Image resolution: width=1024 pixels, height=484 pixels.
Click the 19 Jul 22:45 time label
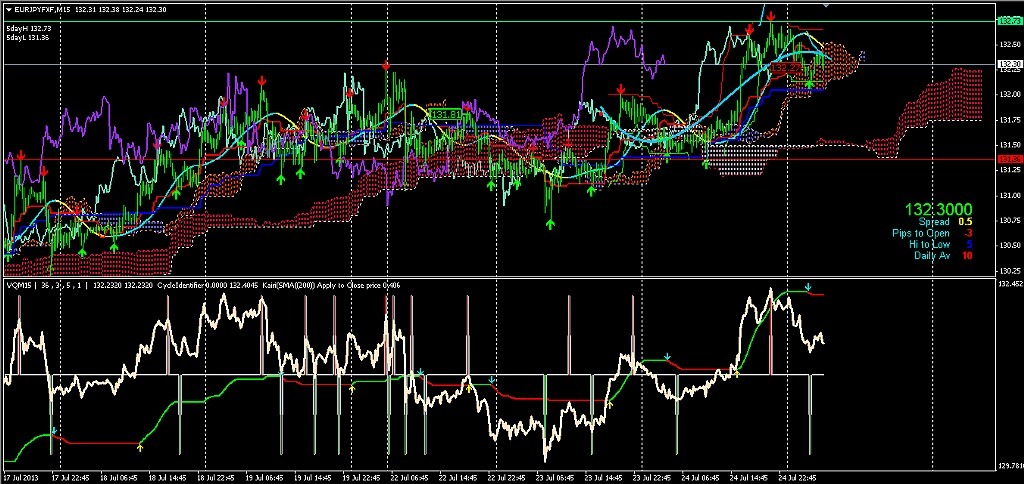click(361, 478)
